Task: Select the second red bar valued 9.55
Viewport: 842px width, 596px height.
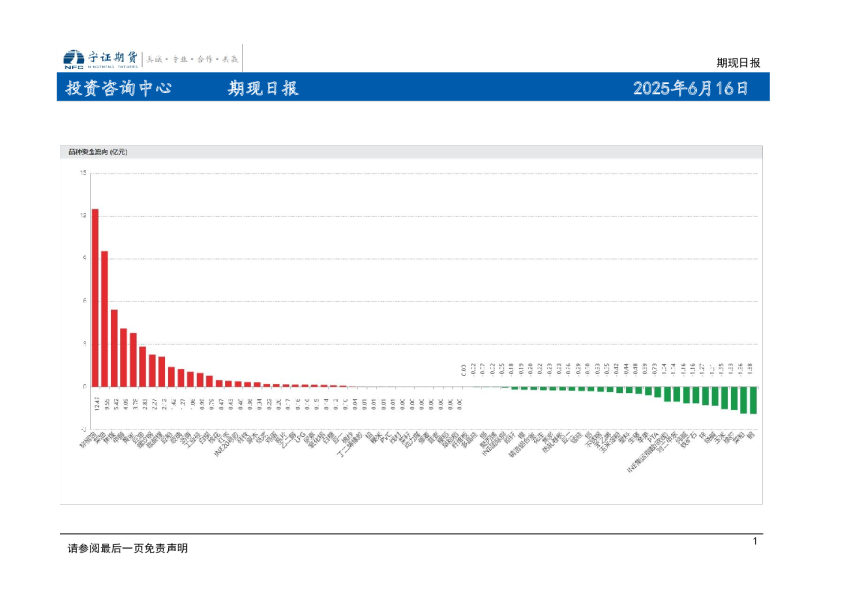Action: click(104, 318)
